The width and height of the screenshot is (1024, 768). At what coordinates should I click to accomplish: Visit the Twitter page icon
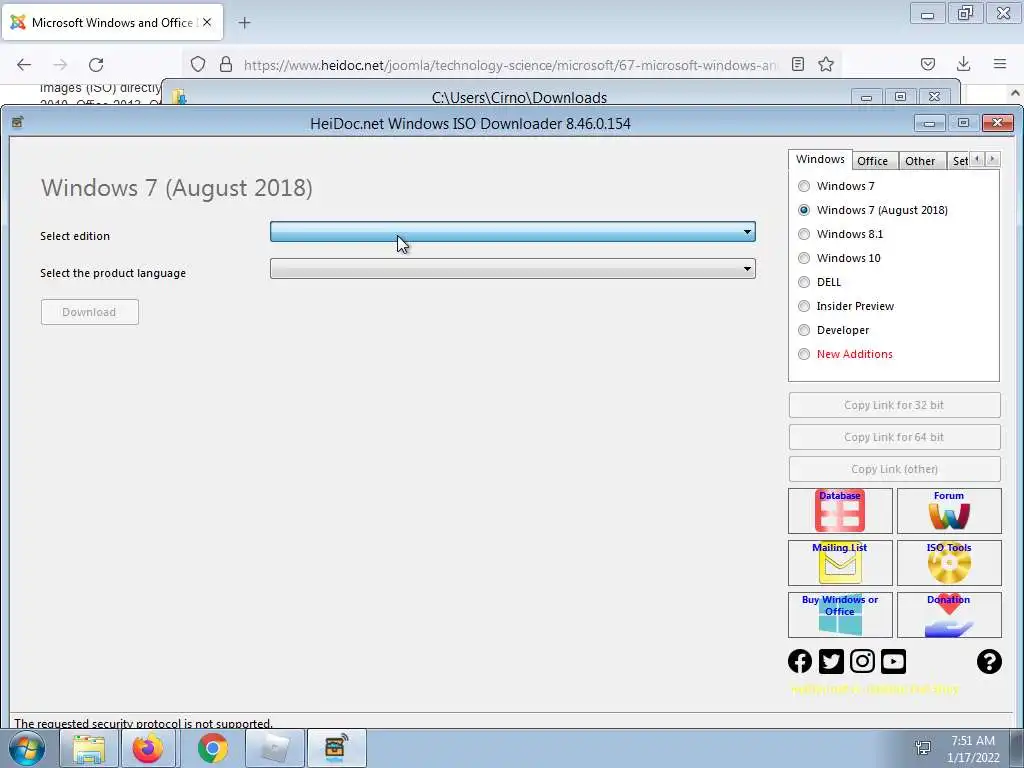pyautogui.click(x=831, y=661)
